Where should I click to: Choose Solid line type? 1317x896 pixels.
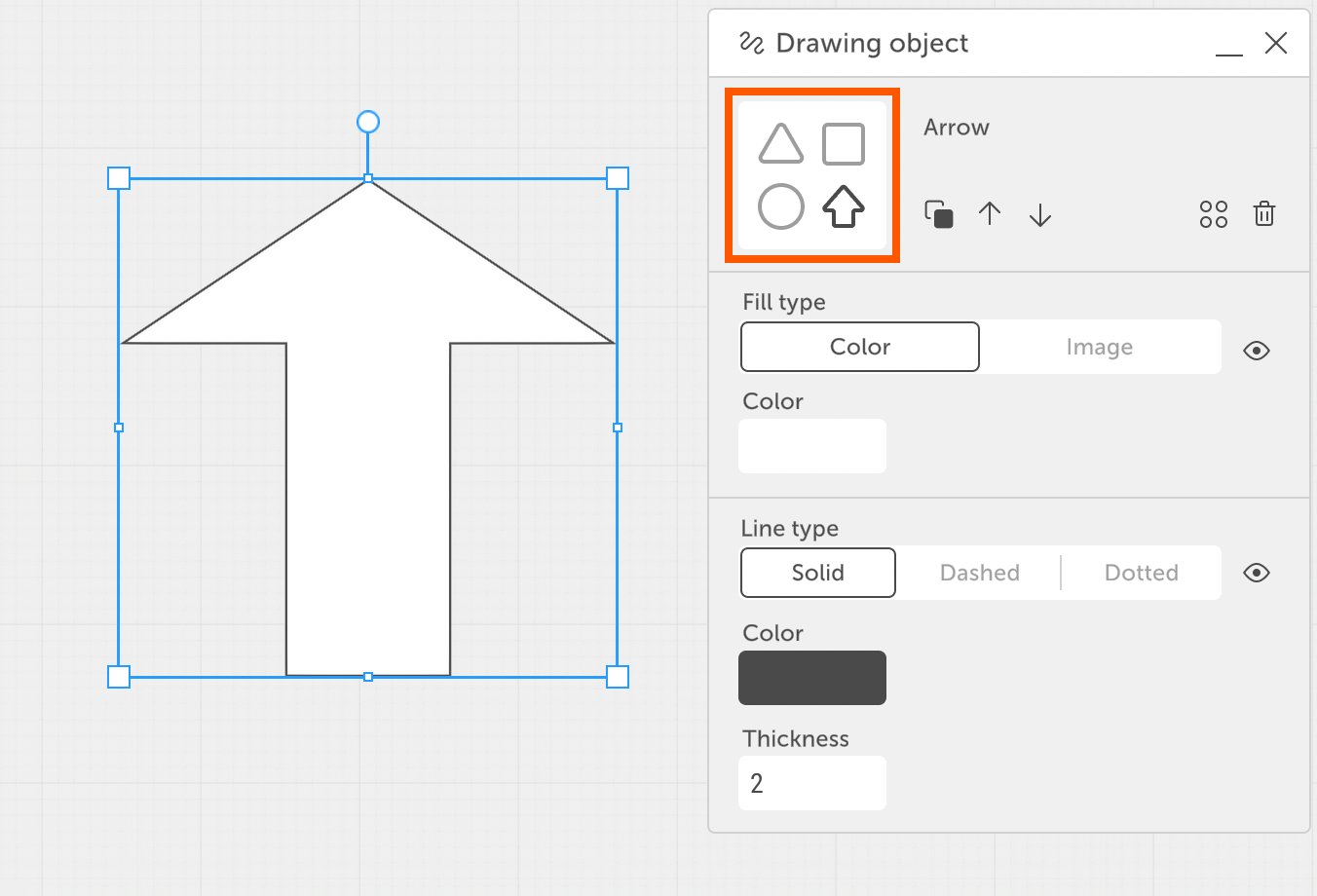pos(818,573)
